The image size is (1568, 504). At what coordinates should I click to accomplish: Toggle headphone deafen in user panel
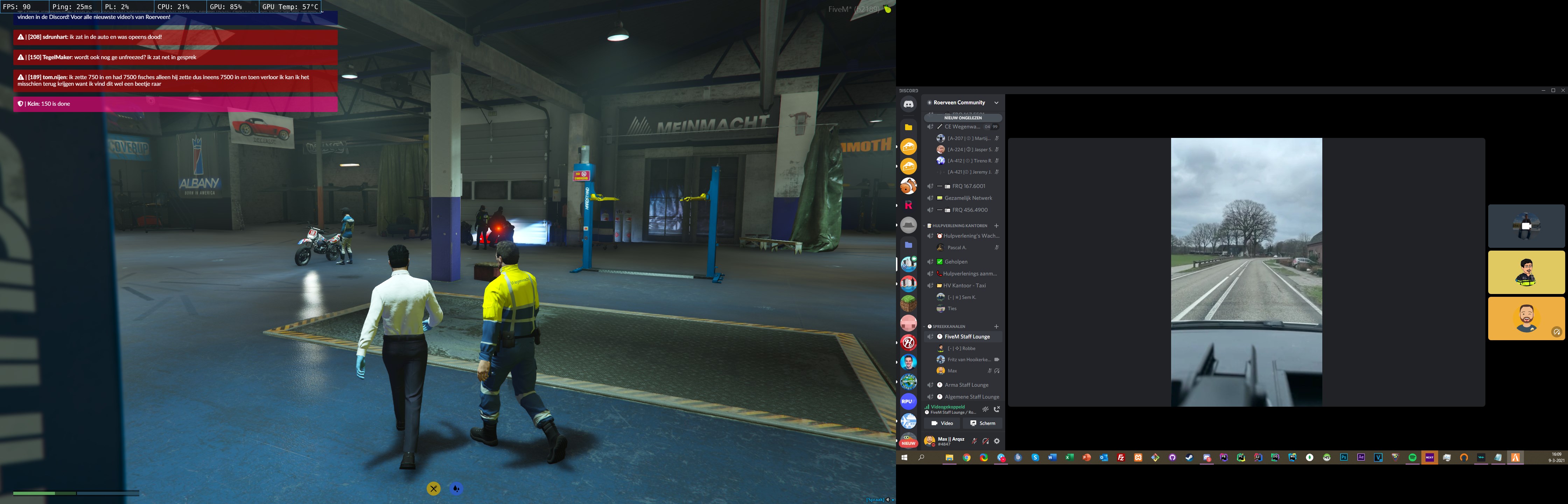(x=986, y=441)
